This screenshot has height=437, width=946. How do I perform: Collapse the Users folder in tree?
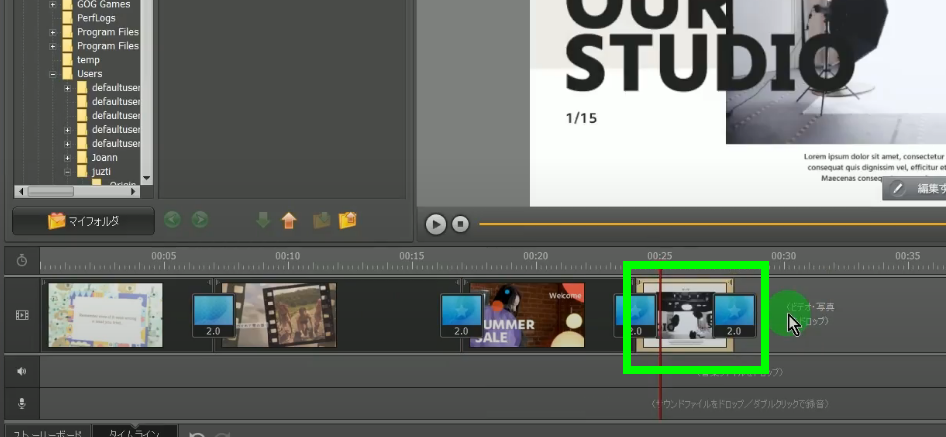coord(53,74)
